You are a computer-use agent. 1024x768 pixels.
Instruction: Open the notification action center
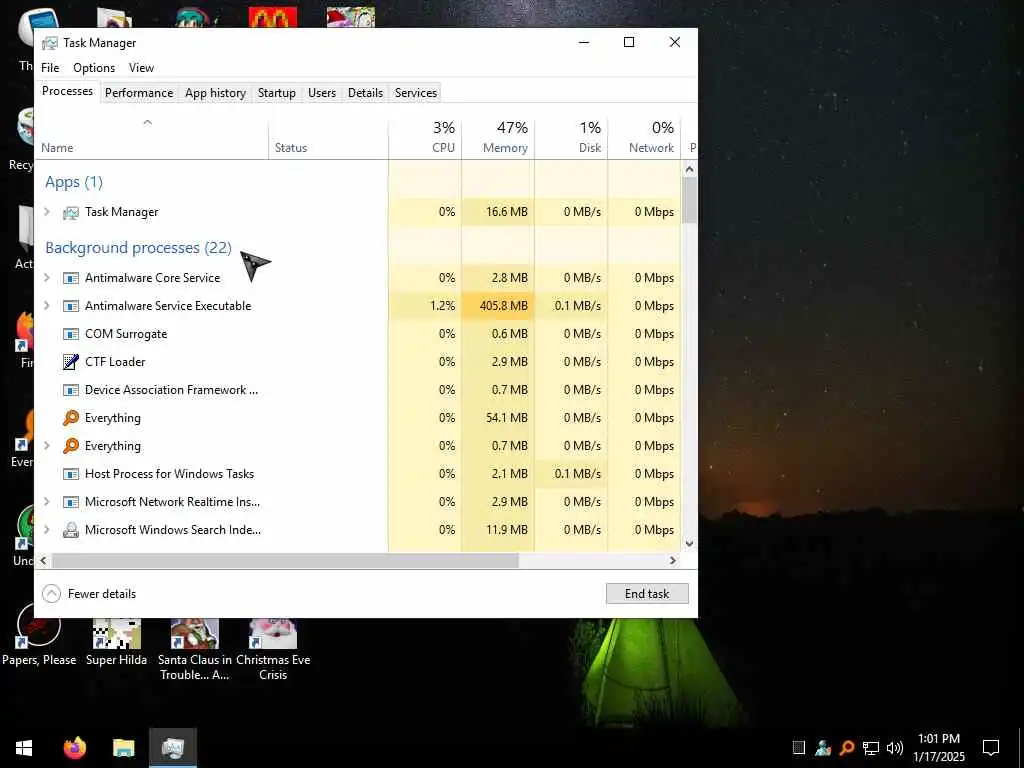[991, 748]
